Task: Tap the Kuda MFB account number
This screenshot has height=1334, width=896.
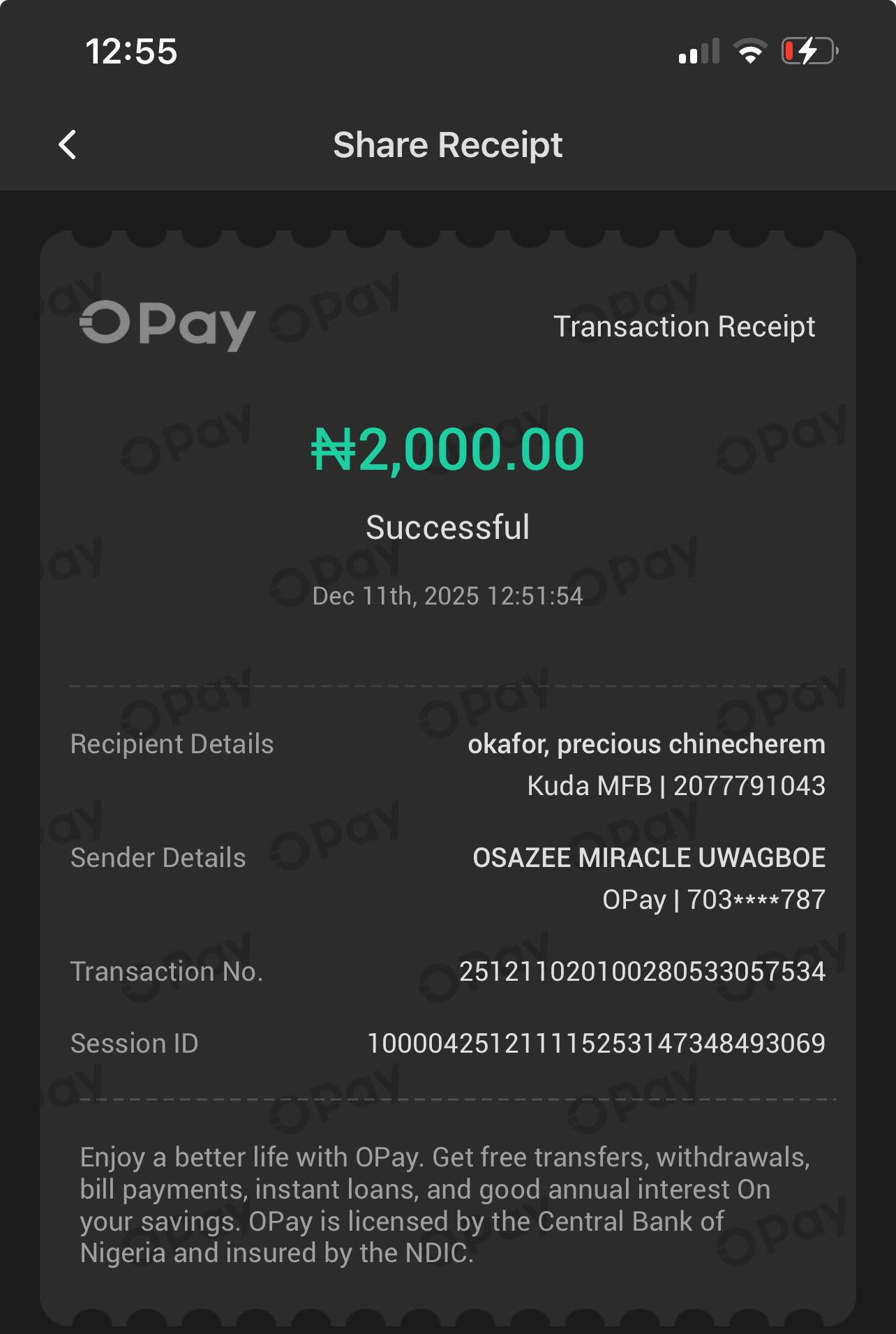Action: pyautogui.click(x=676, y=786)
